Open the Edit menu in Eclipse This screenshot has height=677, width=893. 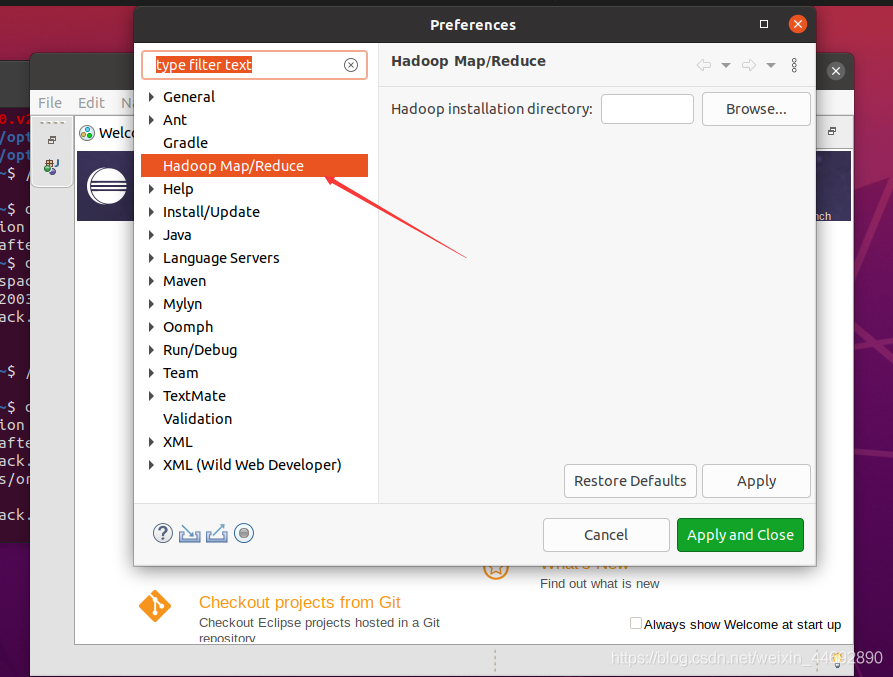pyautogui.click(x=91, y=102)
